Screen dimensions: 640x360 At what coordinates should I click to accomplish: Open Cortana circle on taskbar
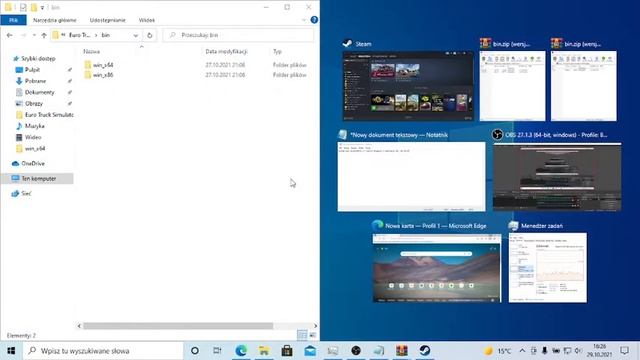(x=195, y=351)
